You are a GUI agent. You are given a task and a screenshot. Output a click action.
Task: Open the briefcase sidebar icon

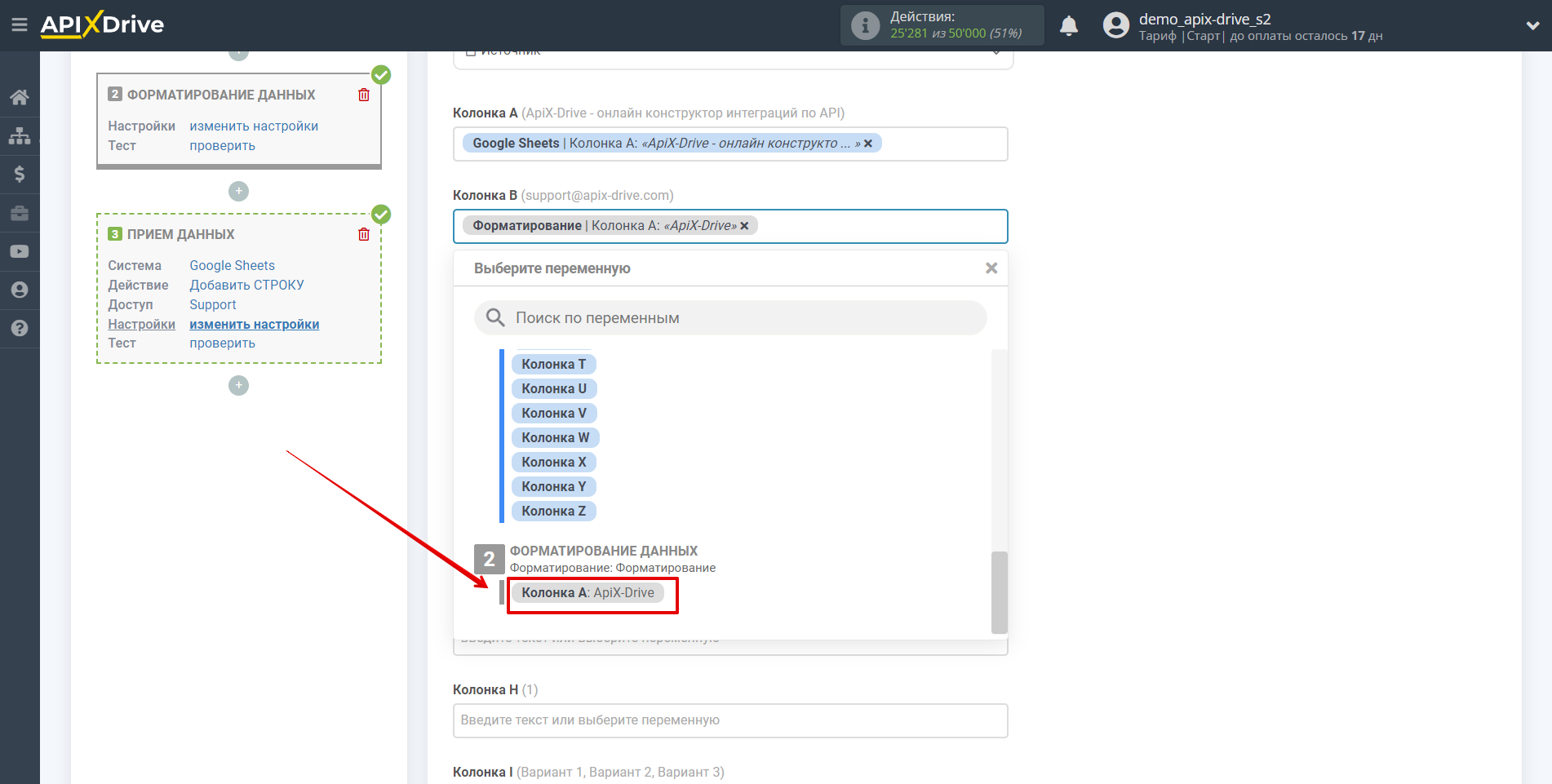tap(20, 213)
